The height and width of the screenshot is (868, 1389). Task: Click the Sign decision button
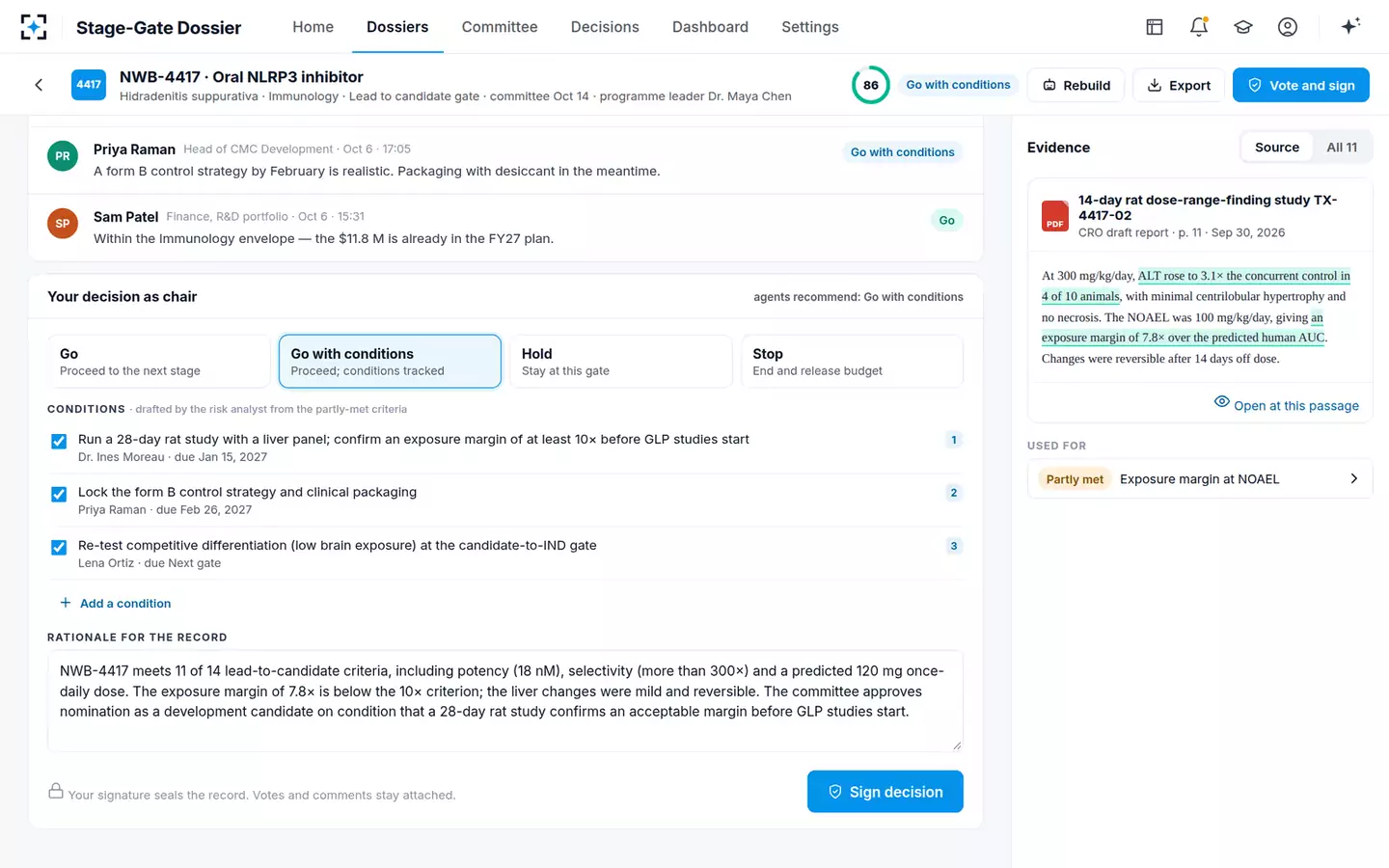(x=885, y=792)
